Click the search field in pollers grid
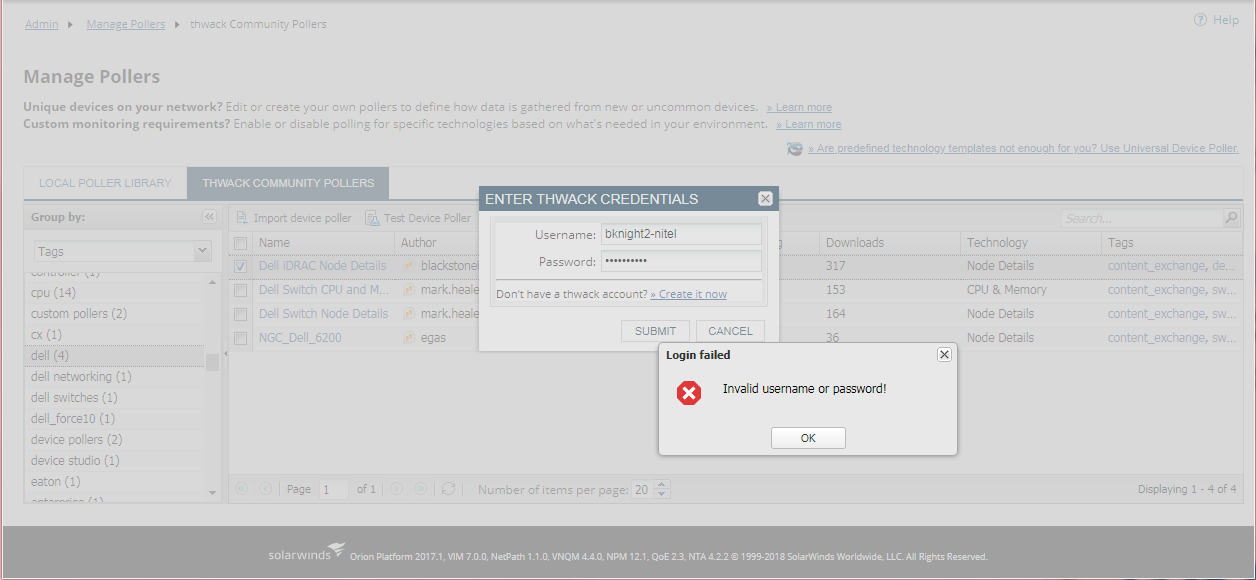Screen dimensions: 1256x580 pyautogui.click(x=1142, y=218)
